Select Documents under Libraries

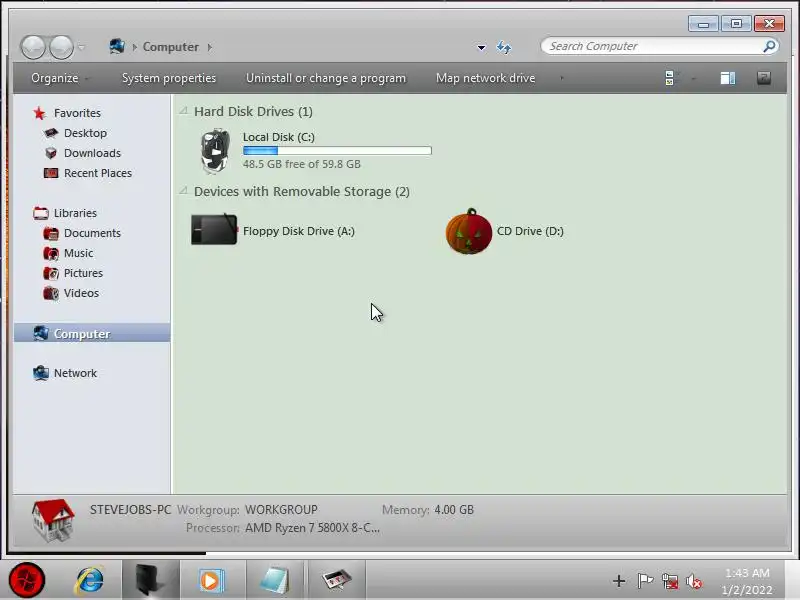pyautogui.click(x=92, y=233)
